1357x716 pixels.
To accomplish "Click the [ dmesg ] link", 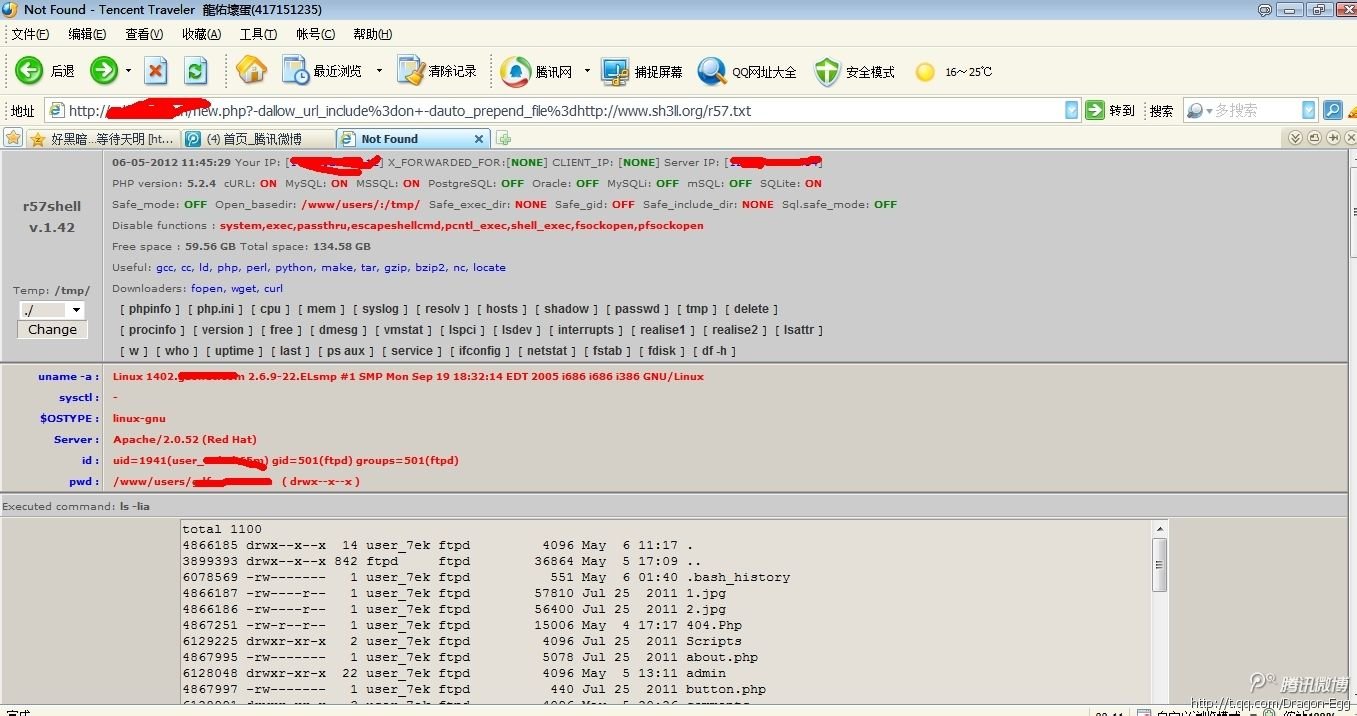I will click(338, 330).
